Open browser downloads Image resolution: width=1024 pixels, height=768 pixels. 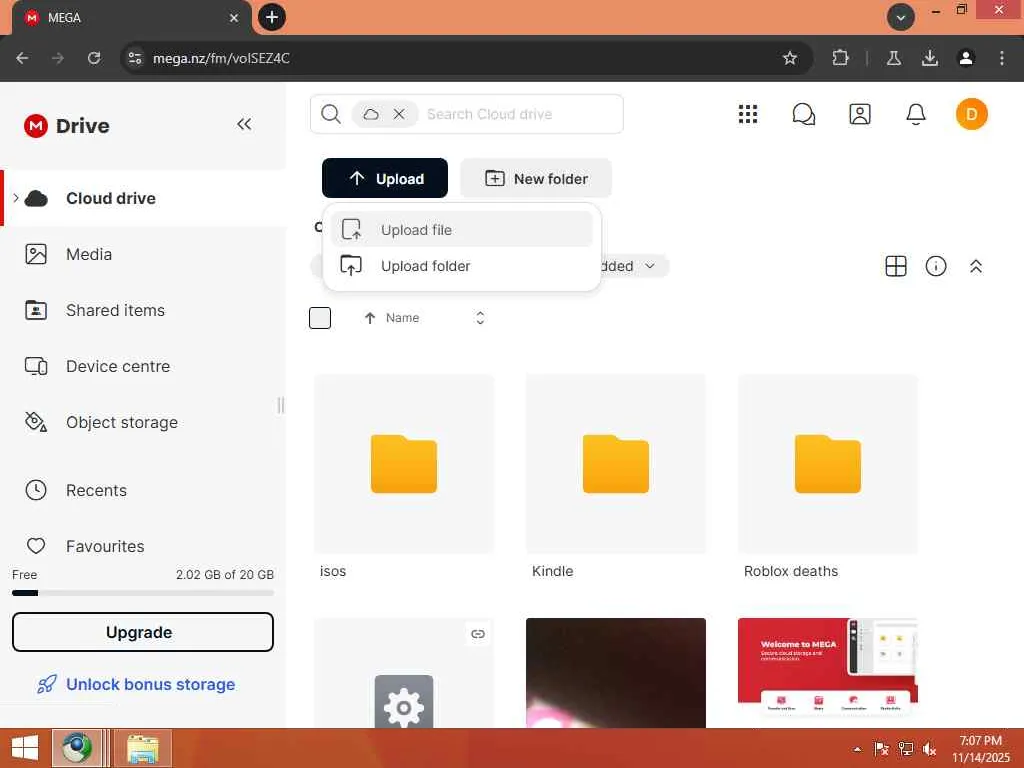click(x=930, y=58)
